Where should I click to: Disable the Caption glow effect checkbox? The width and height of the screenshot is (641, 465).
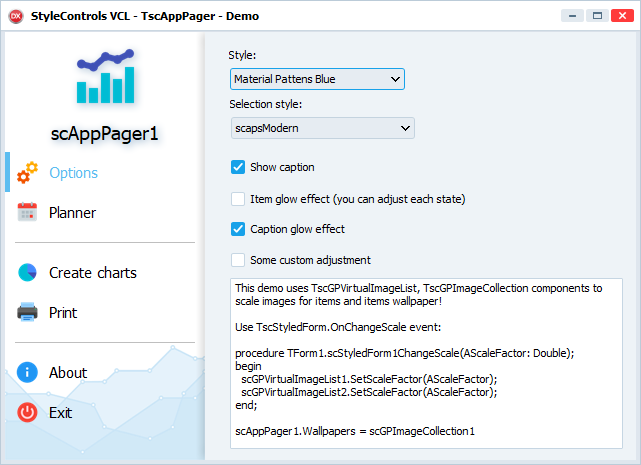[238, 229]
